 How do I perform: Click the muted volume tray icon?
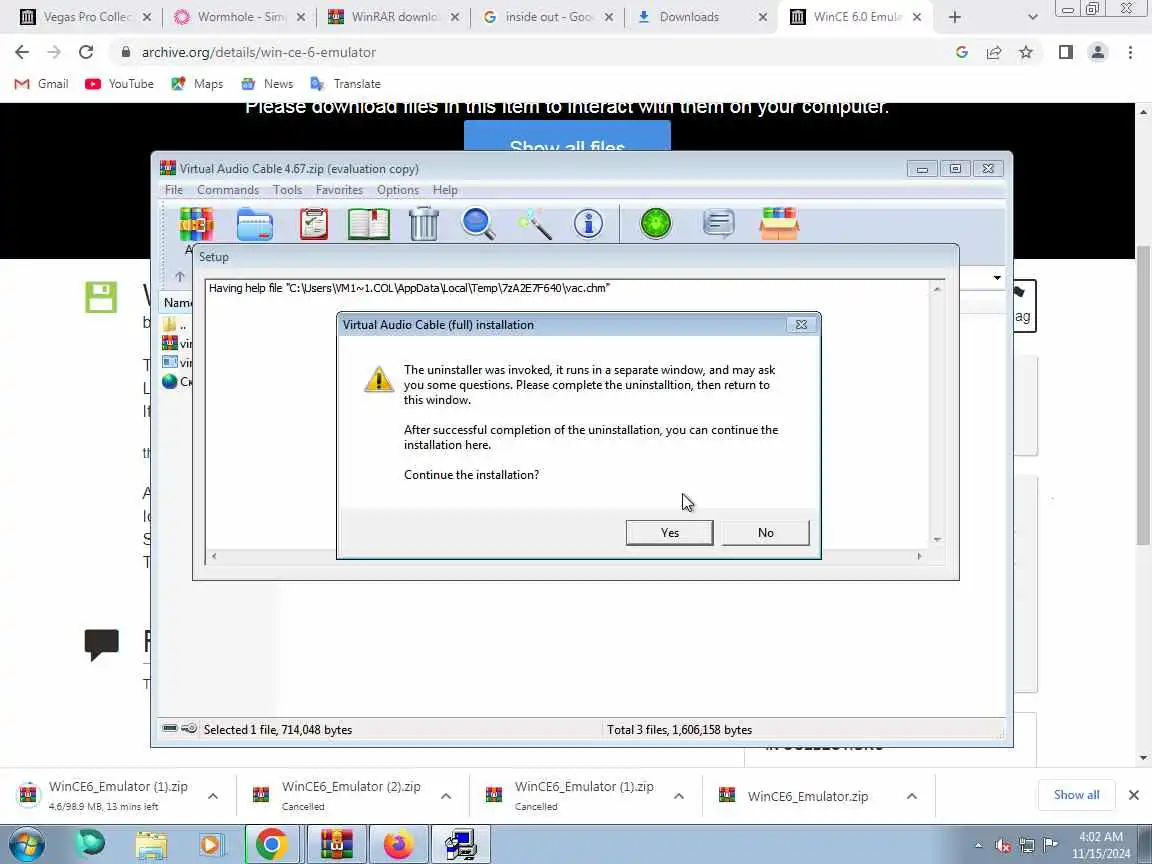1002,846
